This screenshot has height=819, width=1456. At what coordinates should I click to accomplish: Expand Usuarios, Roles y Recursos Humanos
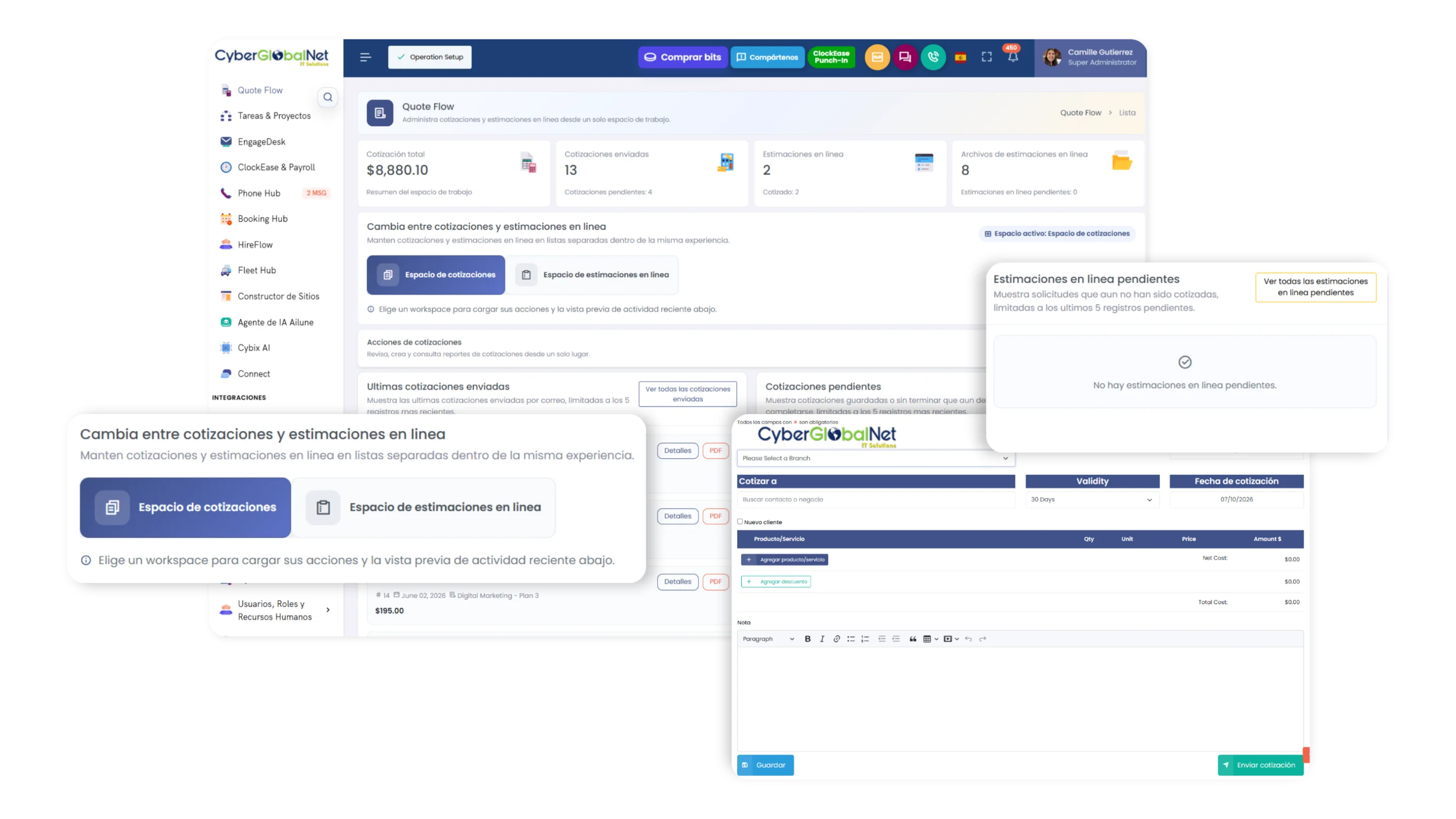click(x=275, y=610)
